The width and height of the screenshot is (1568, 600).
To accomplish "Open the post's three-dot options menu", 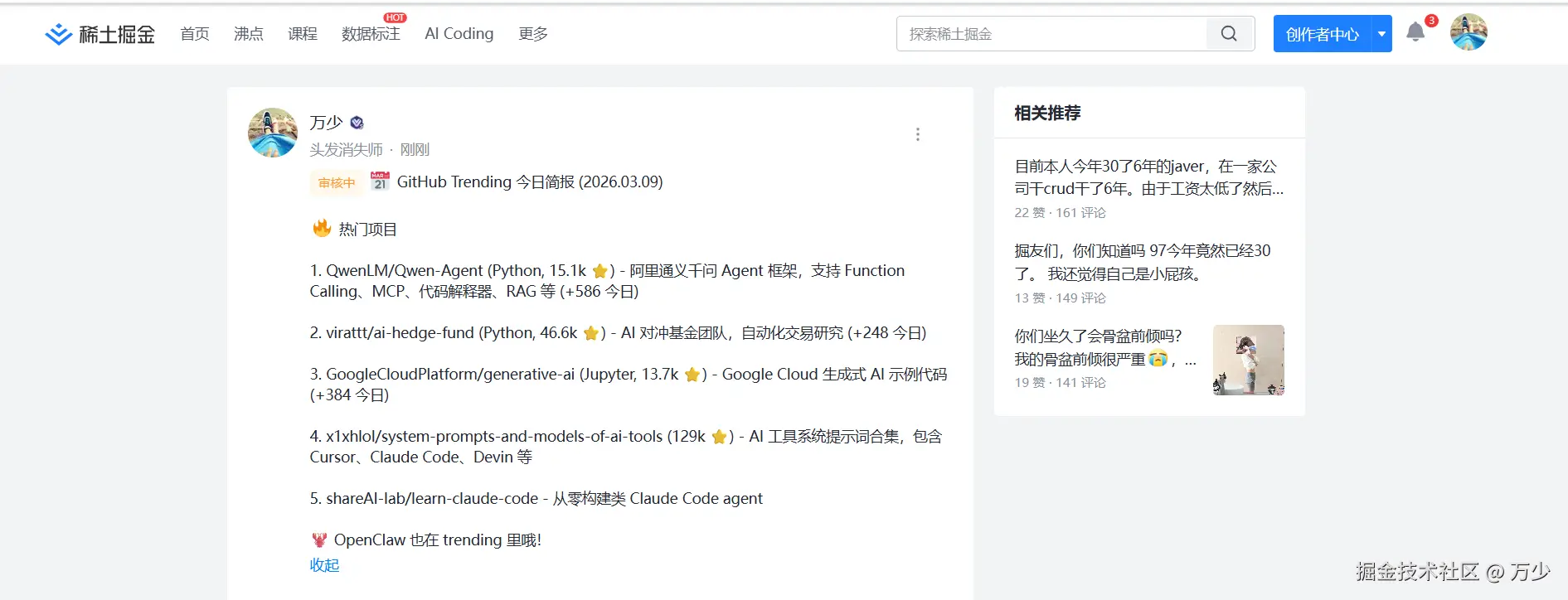I will coord(918,134).
